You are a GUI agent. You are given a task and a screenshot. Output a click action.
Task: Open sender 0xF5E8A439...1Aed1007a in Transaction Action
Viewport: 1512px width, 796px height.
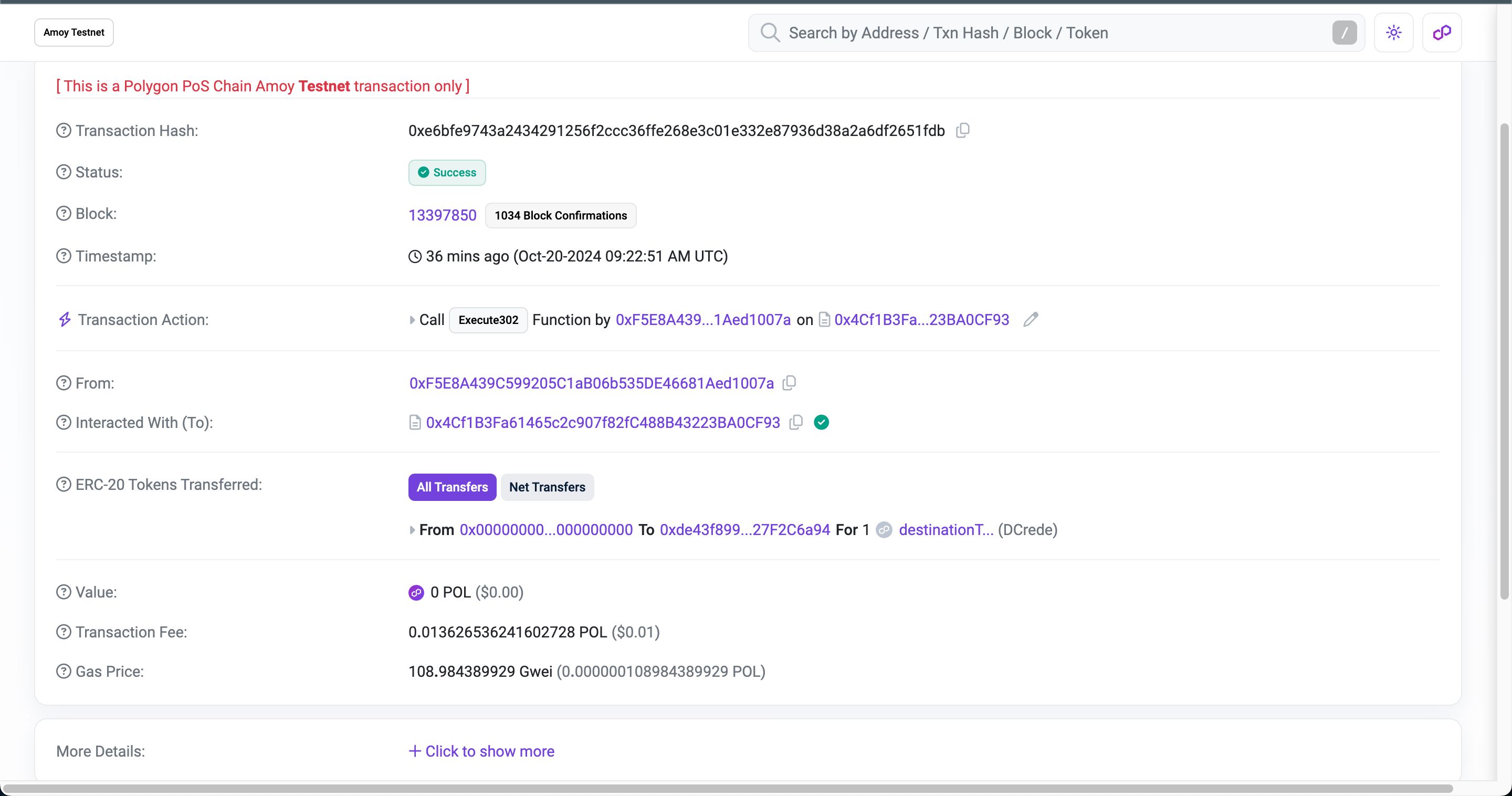pos(703,319)
